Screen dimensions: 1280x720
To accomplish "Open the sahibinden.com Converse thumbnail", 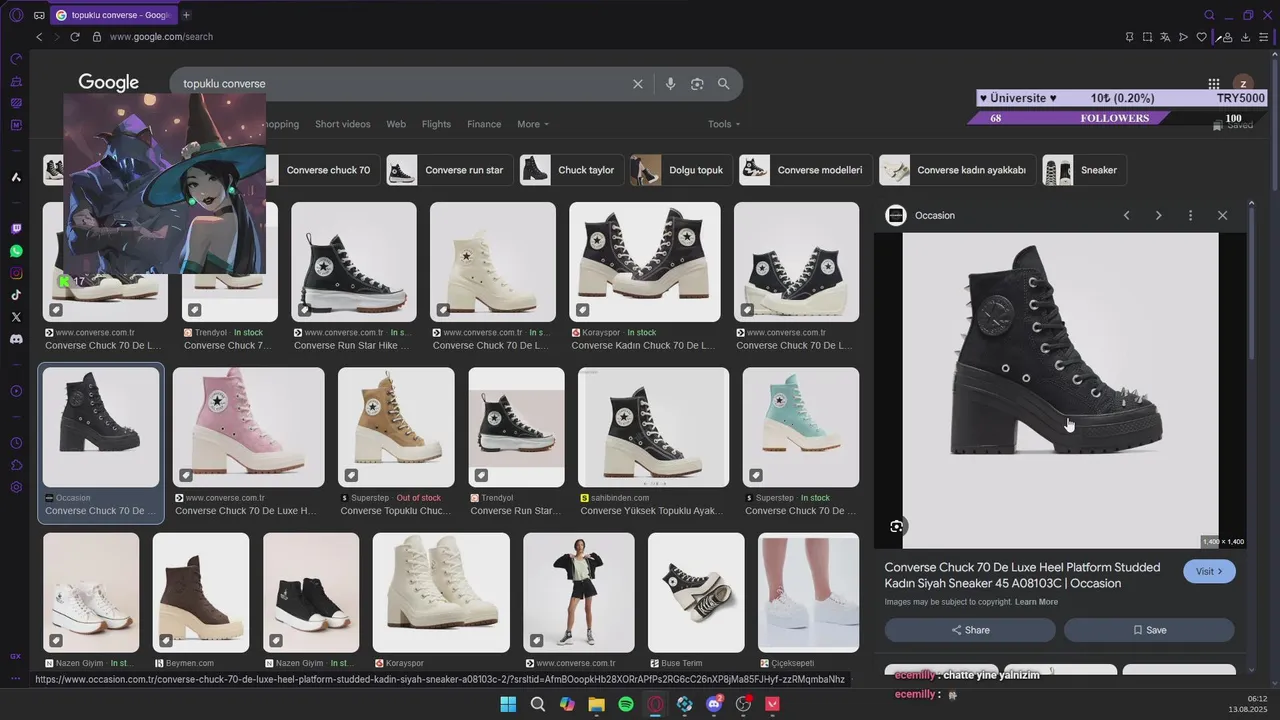I will (x=654, y=427).
